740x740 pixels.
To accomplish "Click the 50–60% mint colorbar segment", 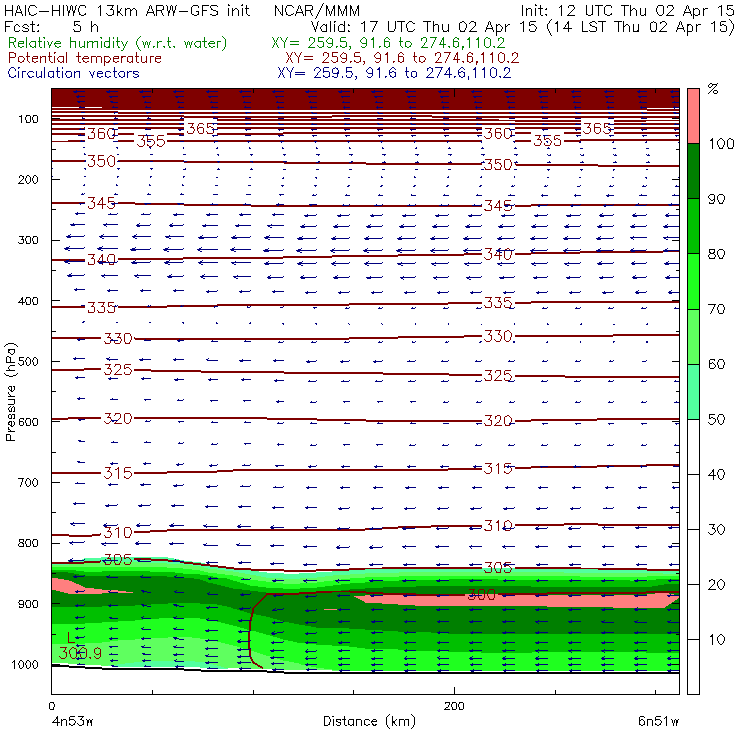I will coord(693,392).
